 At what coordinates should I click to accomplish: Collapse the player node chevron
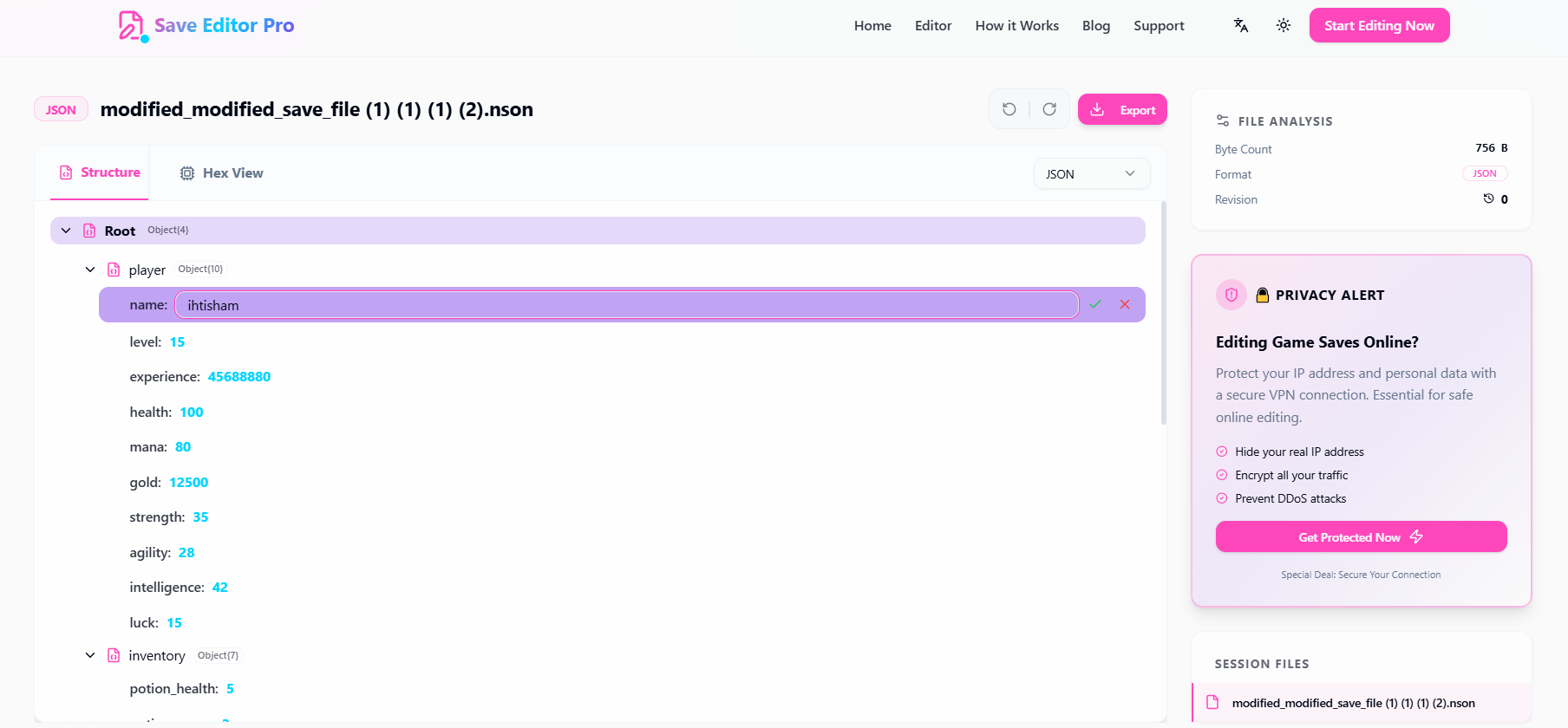click(90, 270)
